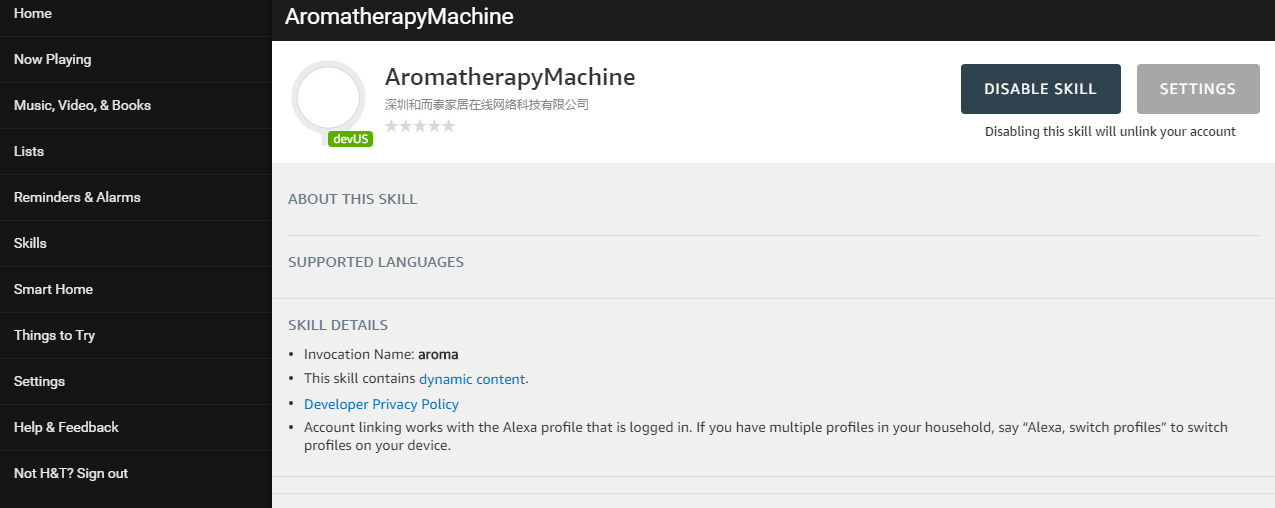Click the AromatherapyMachine skill circular logo
The width and height of the screenshot is (1275, 508).
pos(328,98)
